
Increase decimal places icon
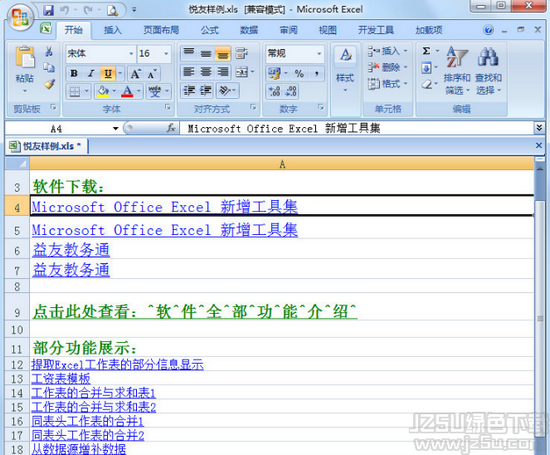274,92
